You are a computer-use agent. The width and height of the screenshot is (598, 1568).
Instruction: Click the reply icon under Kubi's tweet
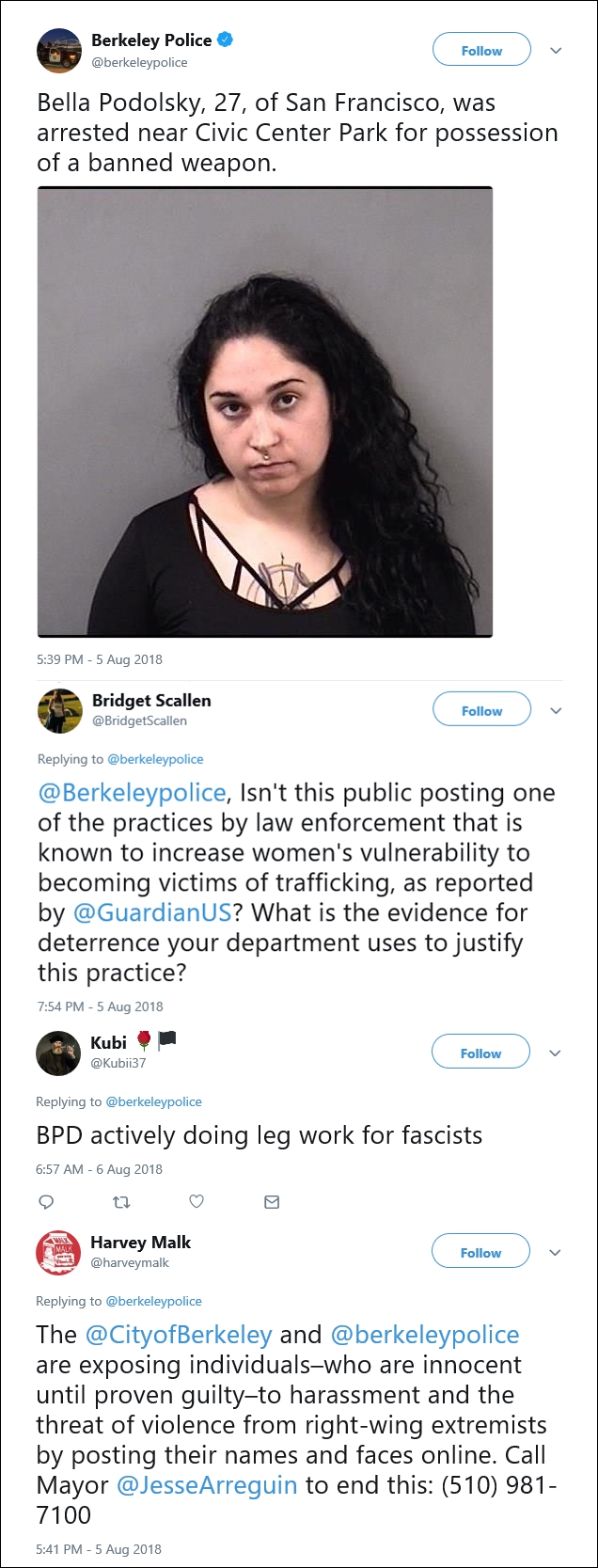[46, 1201]
